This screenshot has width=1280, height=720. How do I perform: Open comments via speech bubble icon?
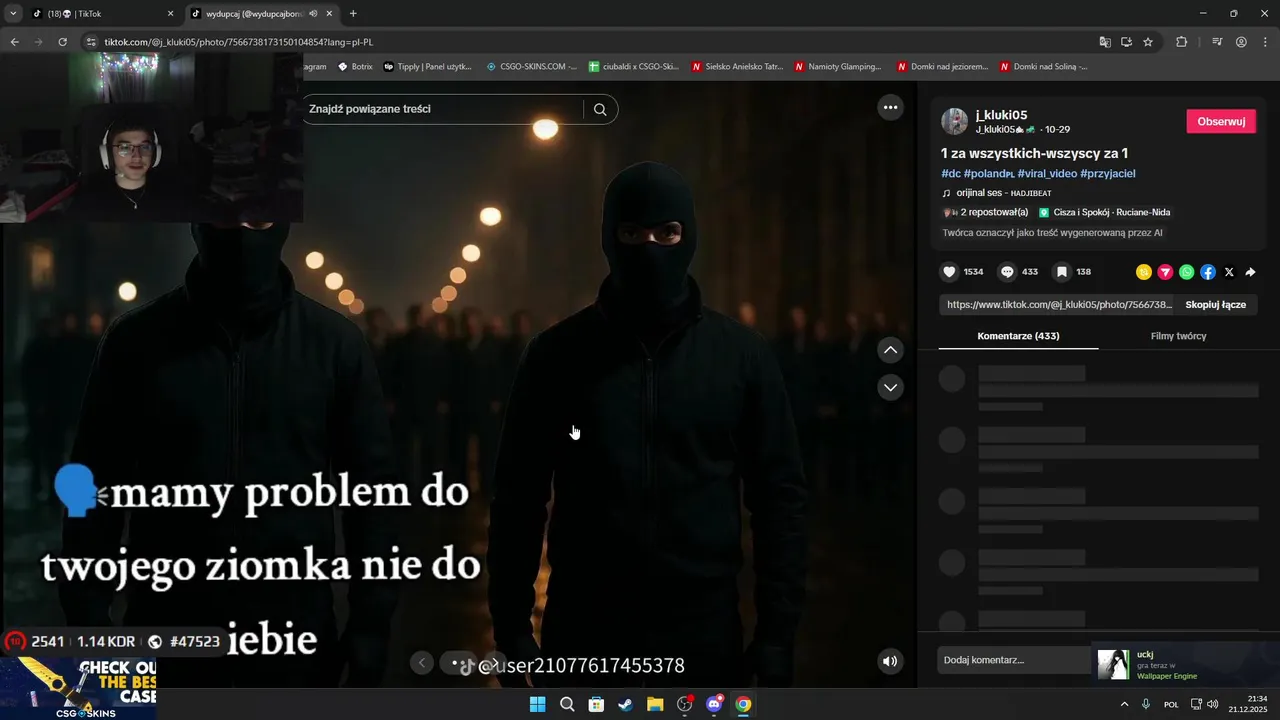[1007, 272]
